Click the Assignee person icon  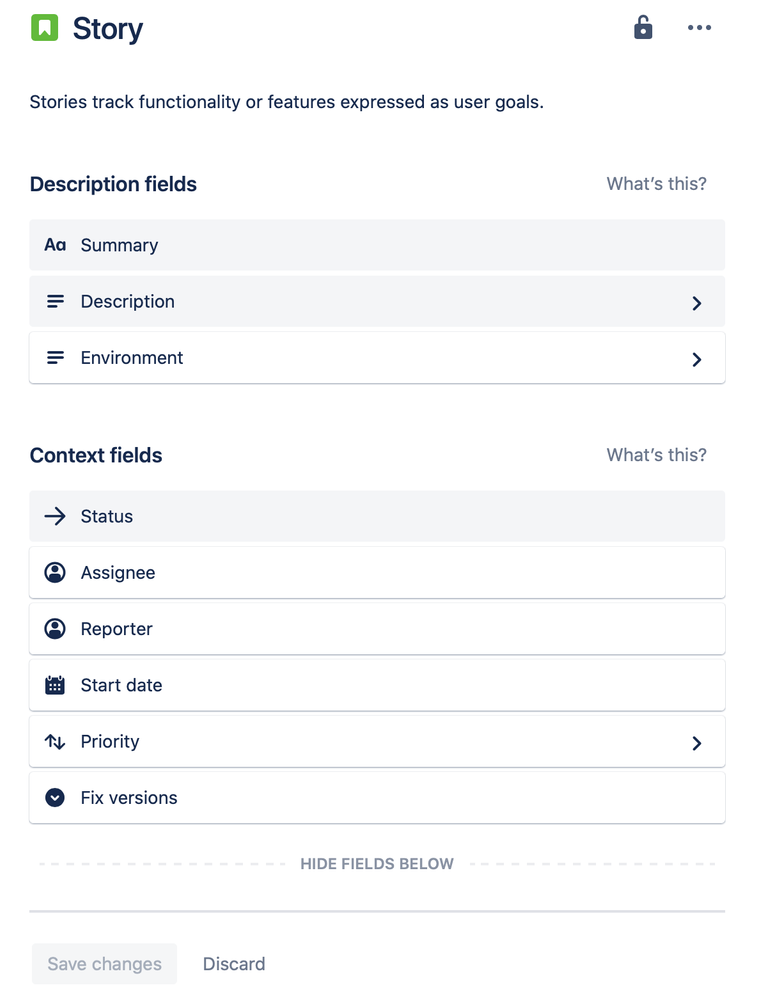55,572
